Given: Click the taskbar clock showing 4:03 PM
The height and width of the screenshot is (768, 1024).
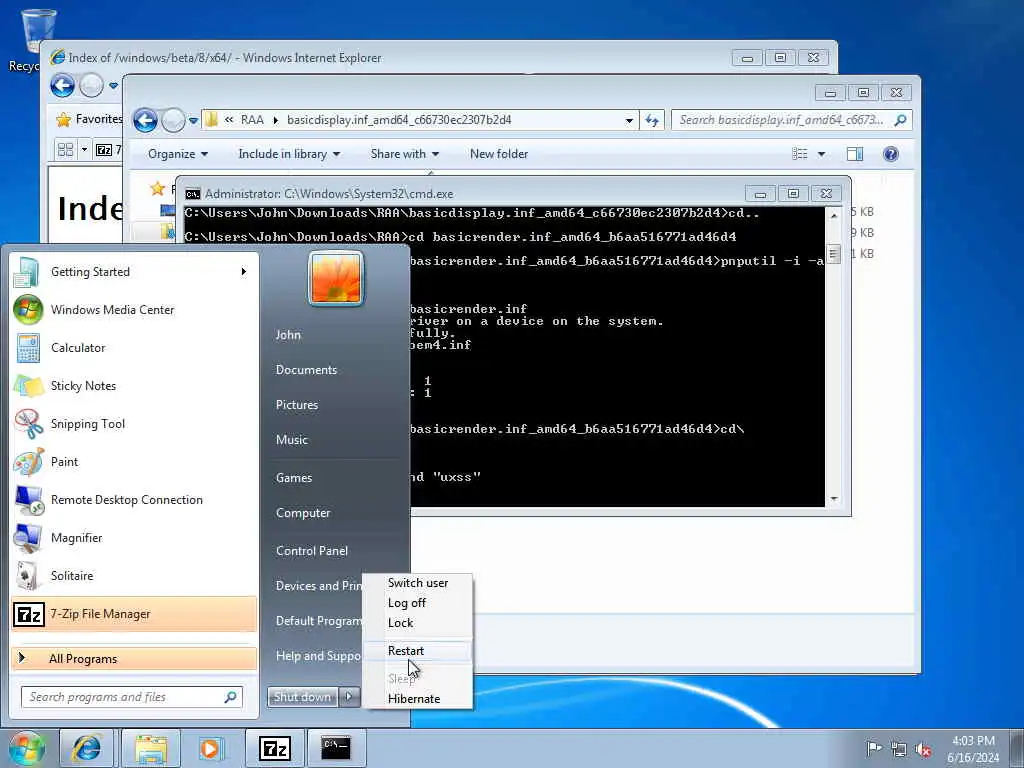Looking at the screenshot, I should [973, 749].
